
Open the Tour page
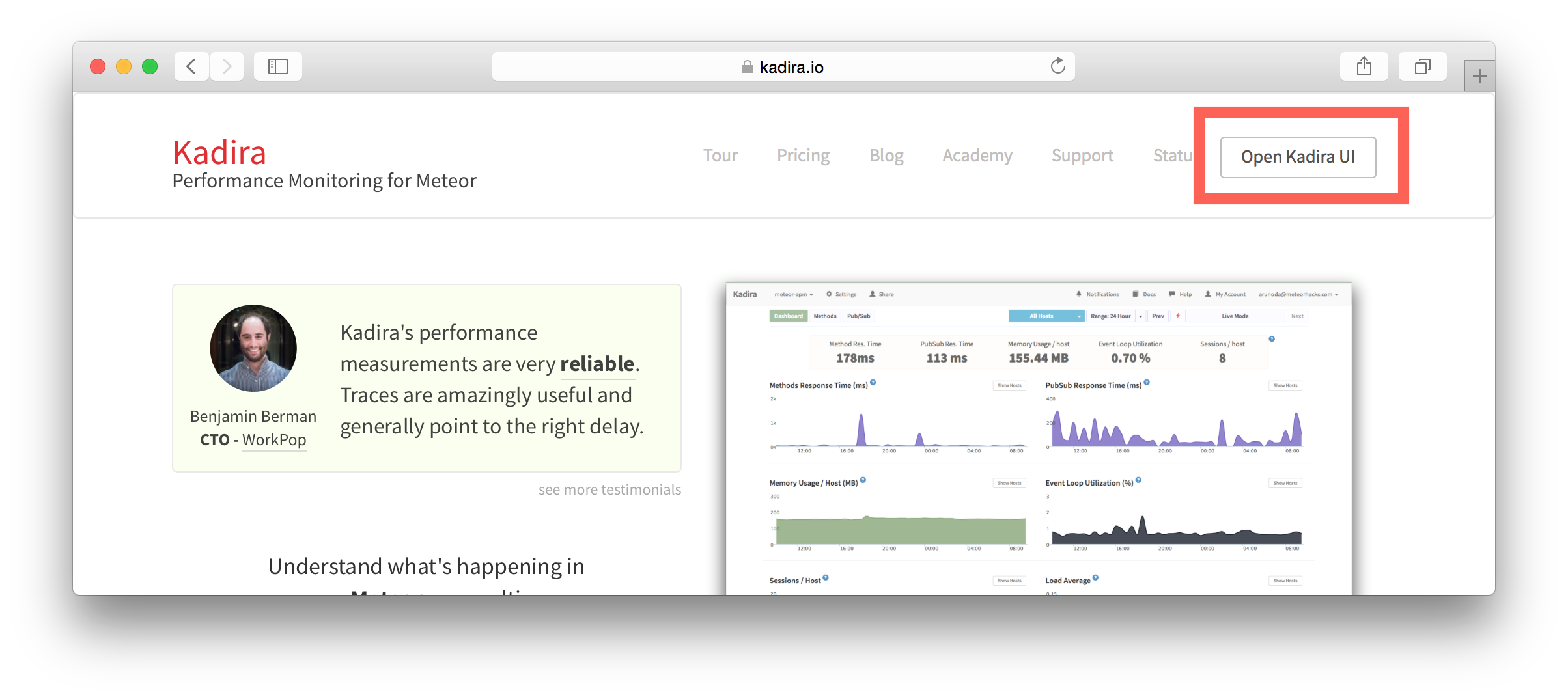click(x=720, y=156)
